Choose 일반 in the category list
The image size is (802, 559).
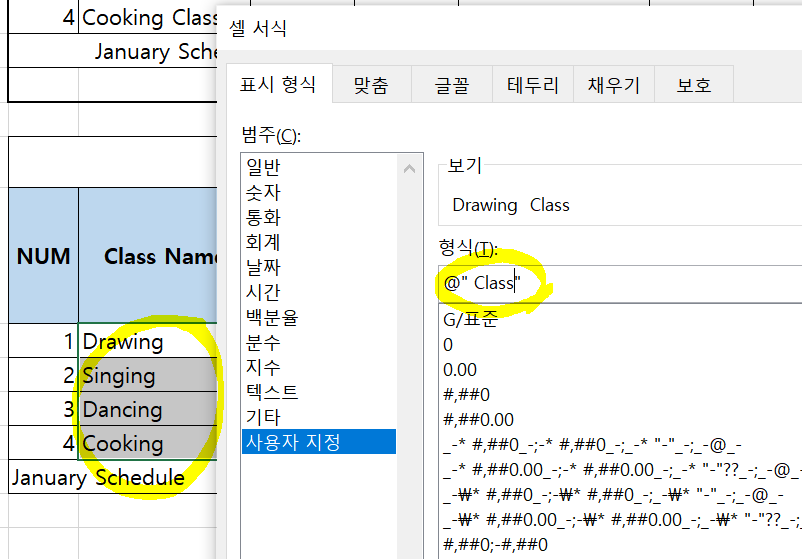tap(319, 167)
